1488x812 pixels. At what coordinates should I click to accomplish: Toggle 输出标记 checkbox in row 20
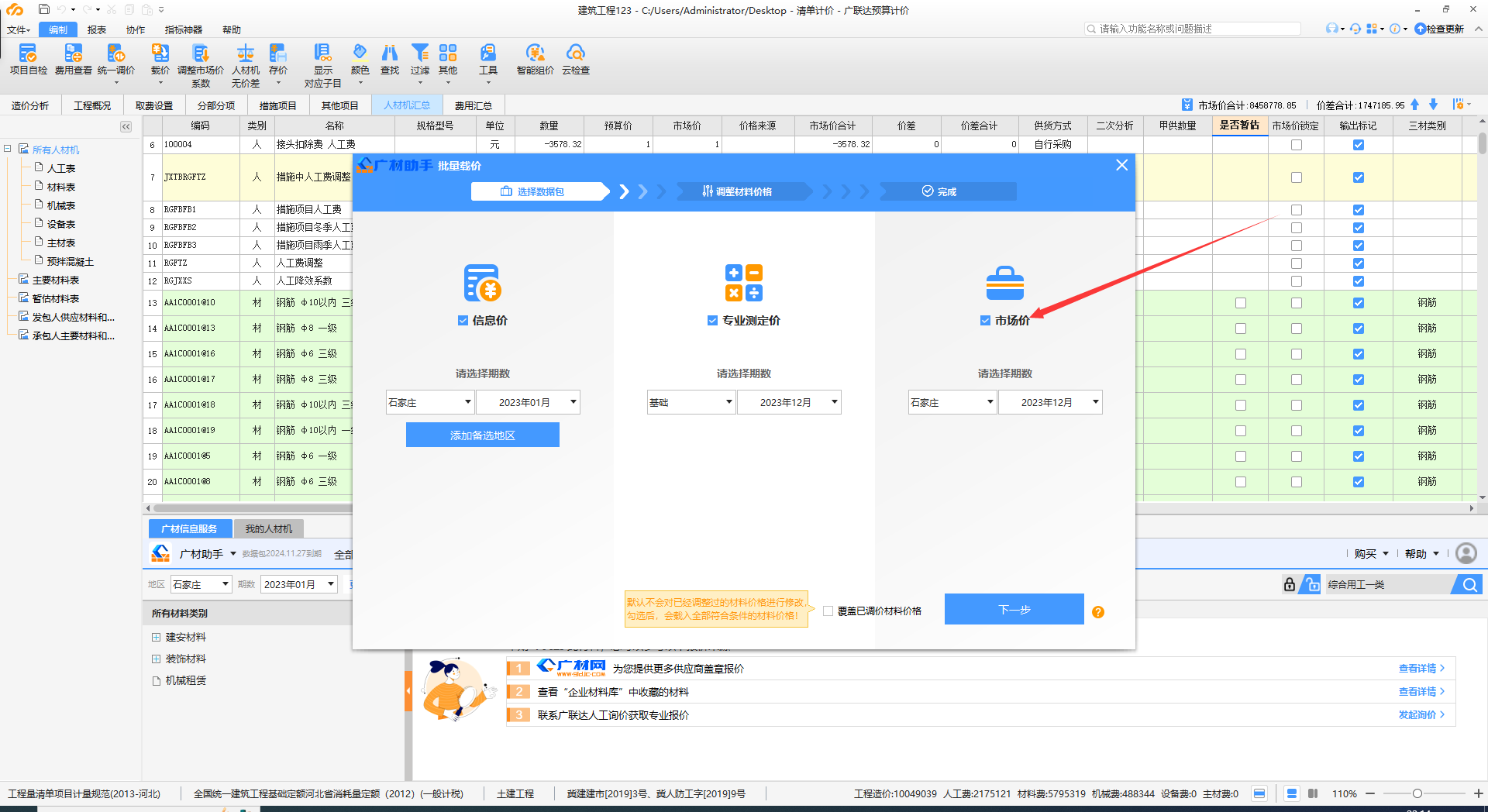click(x=1359, y=482)
